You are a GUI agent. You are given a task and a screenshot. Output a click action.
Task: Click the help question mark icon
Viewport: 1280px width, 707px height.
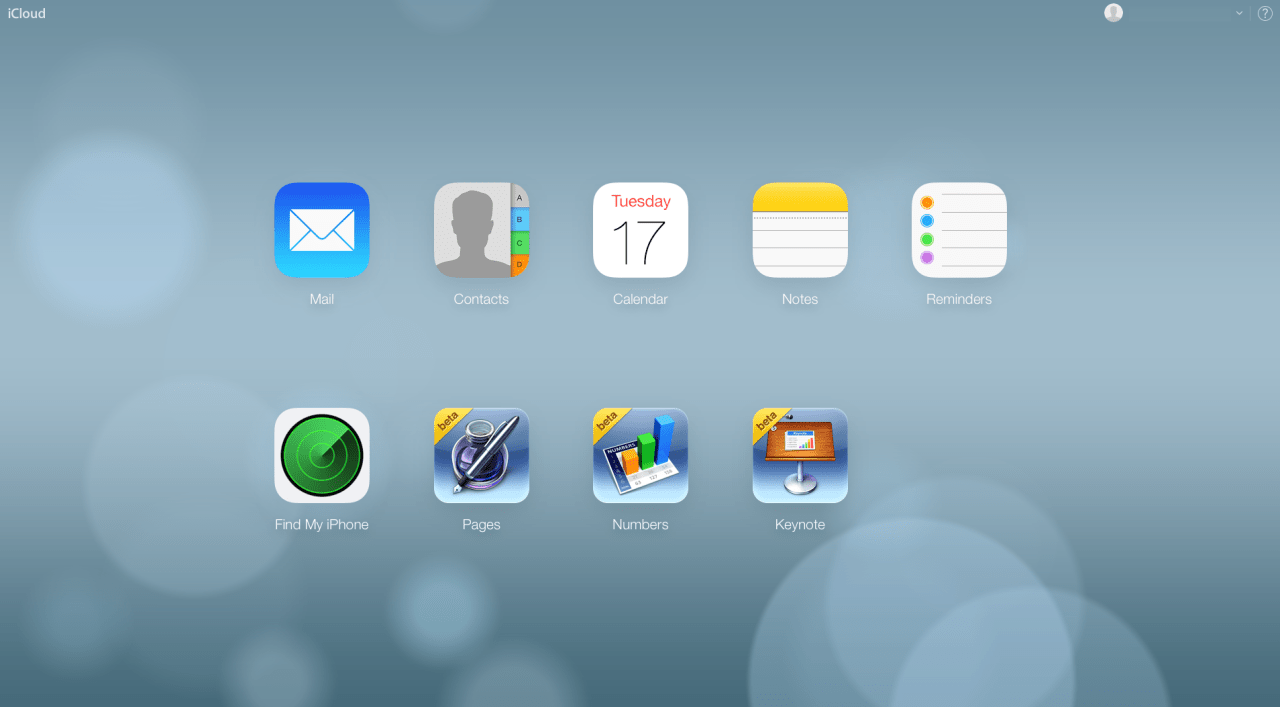[1264, 13]
